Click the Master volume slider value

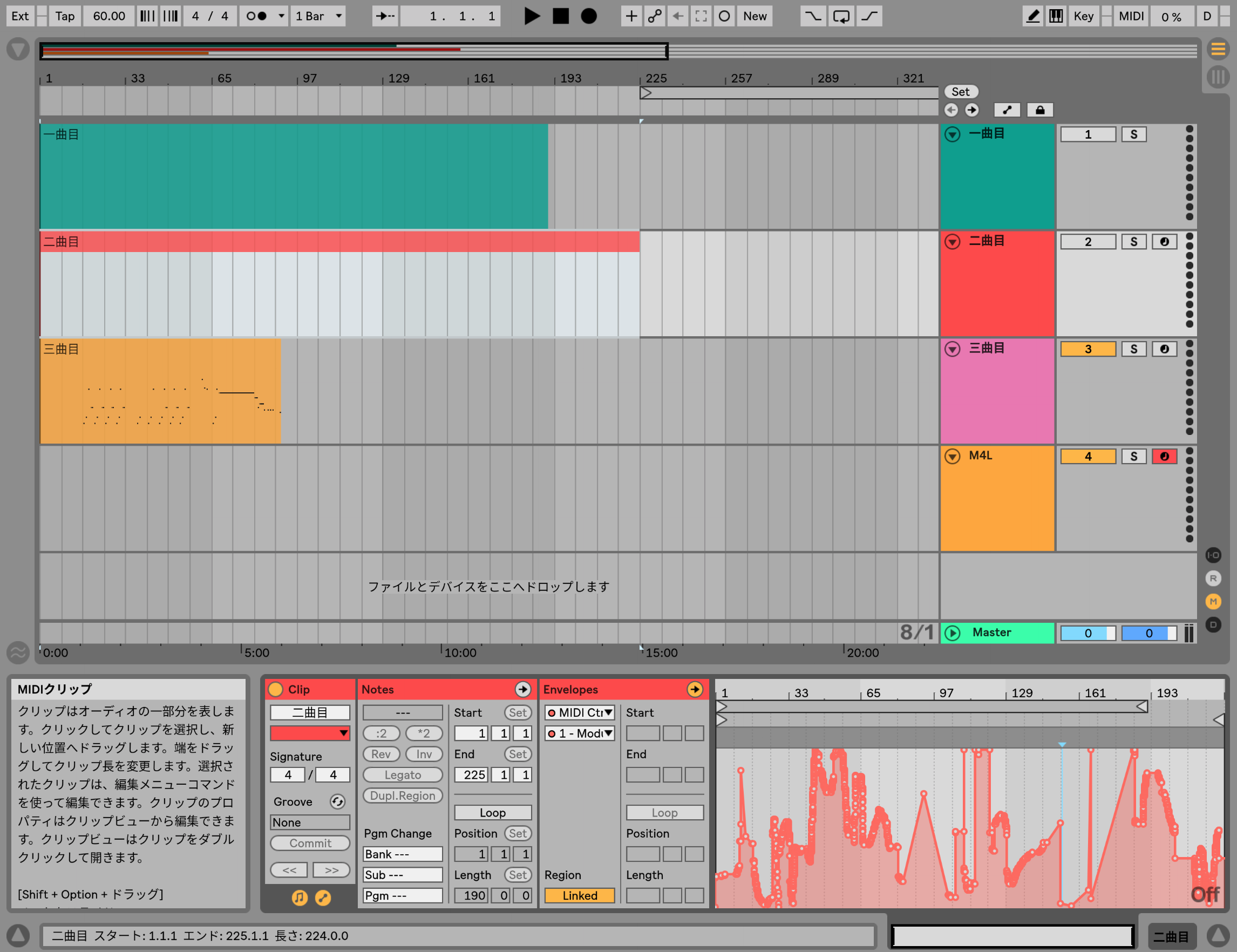[x=1088, y=633]
